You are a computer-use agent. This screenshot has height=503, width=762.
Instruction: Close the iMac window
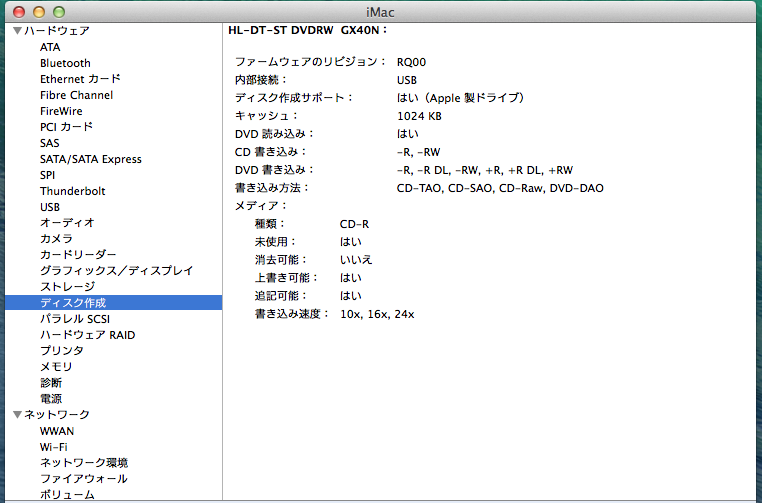click(19, 12)
